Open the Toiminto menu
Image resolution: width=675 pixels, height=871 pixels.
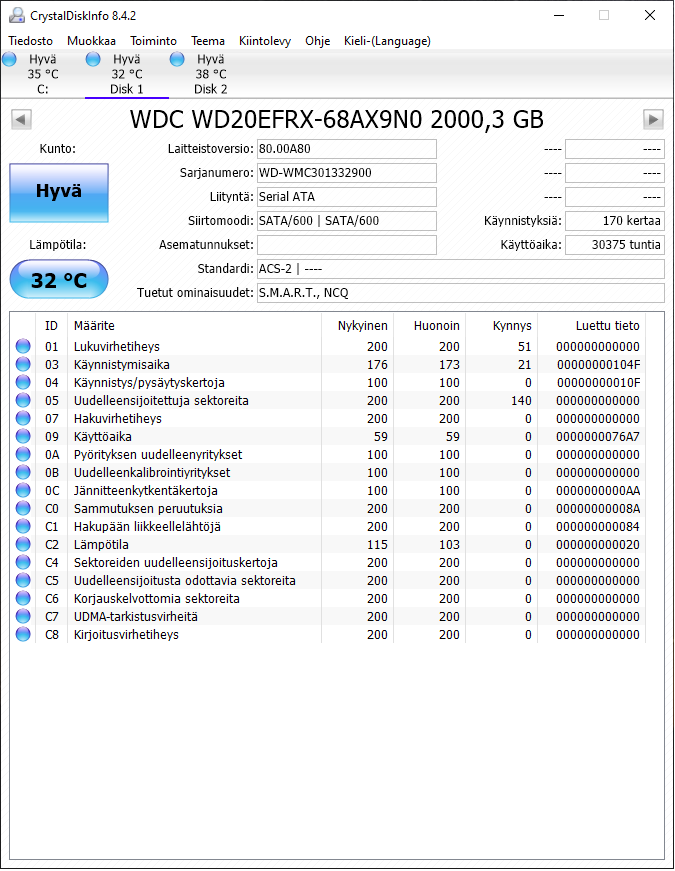click(x=153, y=41)
